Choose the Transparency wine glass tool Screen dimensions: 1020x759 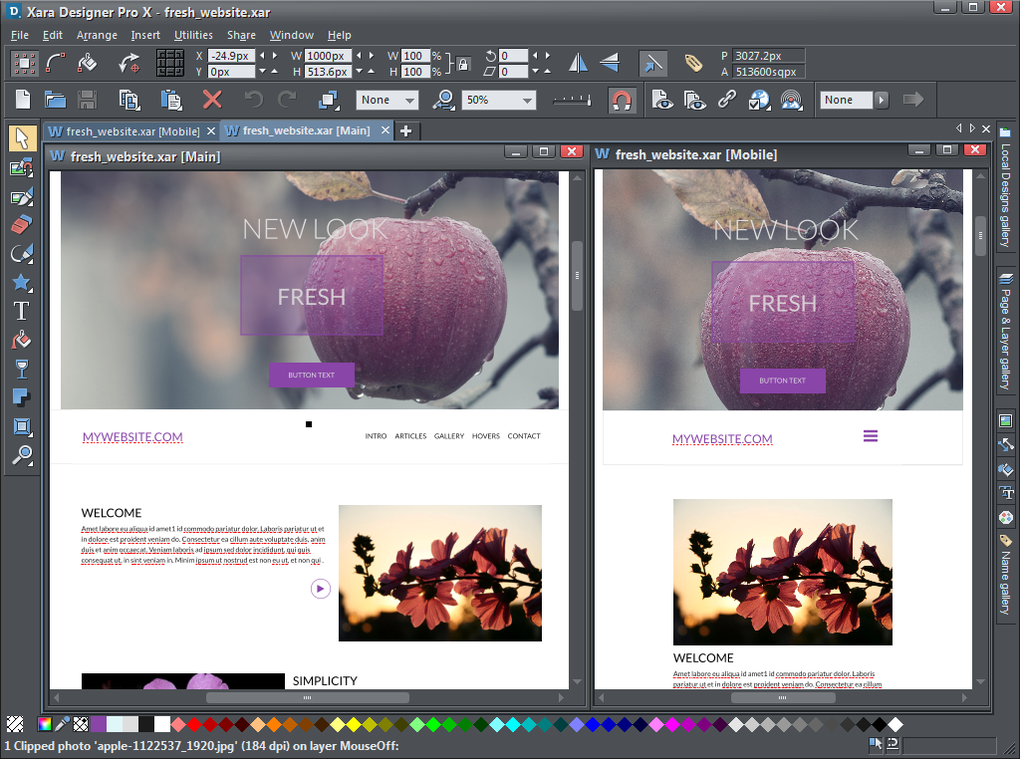point(21,369)
